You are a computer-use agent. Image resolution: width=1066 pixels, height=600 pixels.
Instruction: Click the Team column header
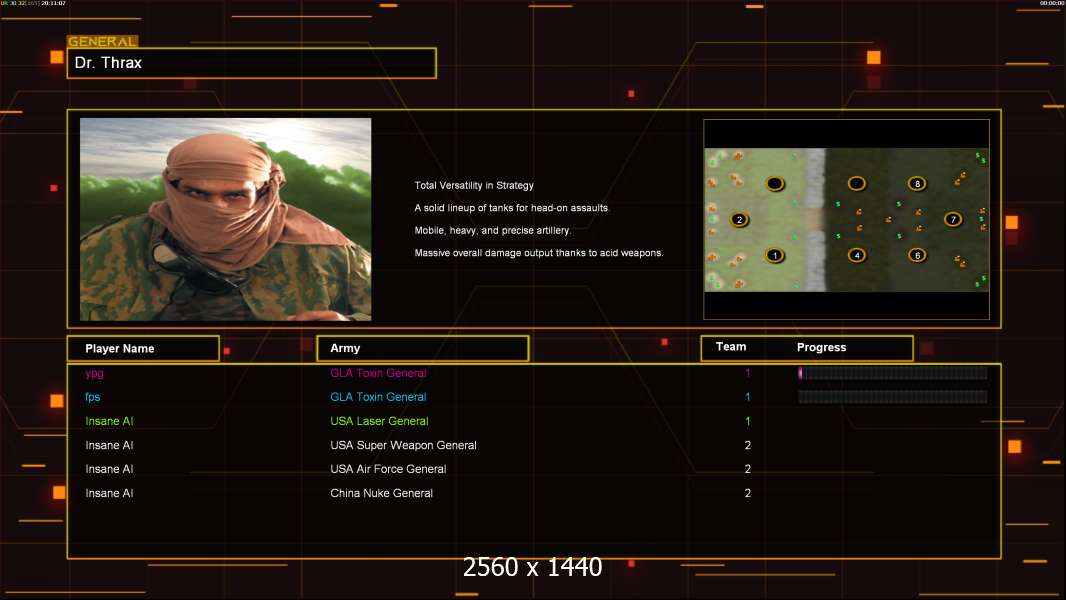[731, 347]
